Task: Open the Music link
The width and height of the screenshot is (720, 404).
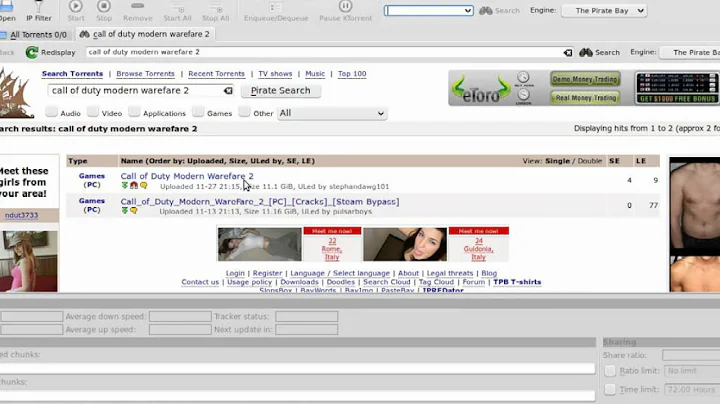Action: 315,73
